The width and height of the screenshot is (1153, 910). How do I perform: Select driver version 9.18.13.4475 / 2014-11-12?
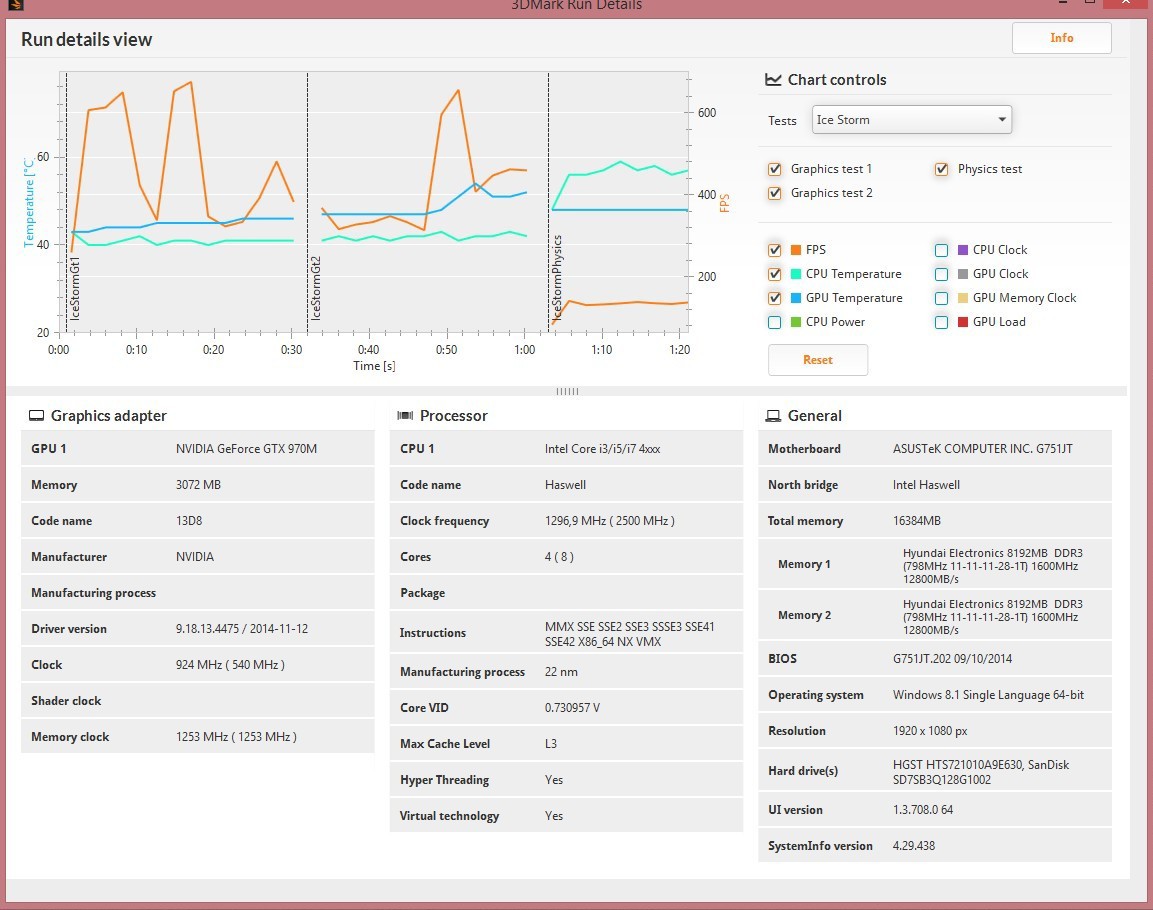point(242,629)
